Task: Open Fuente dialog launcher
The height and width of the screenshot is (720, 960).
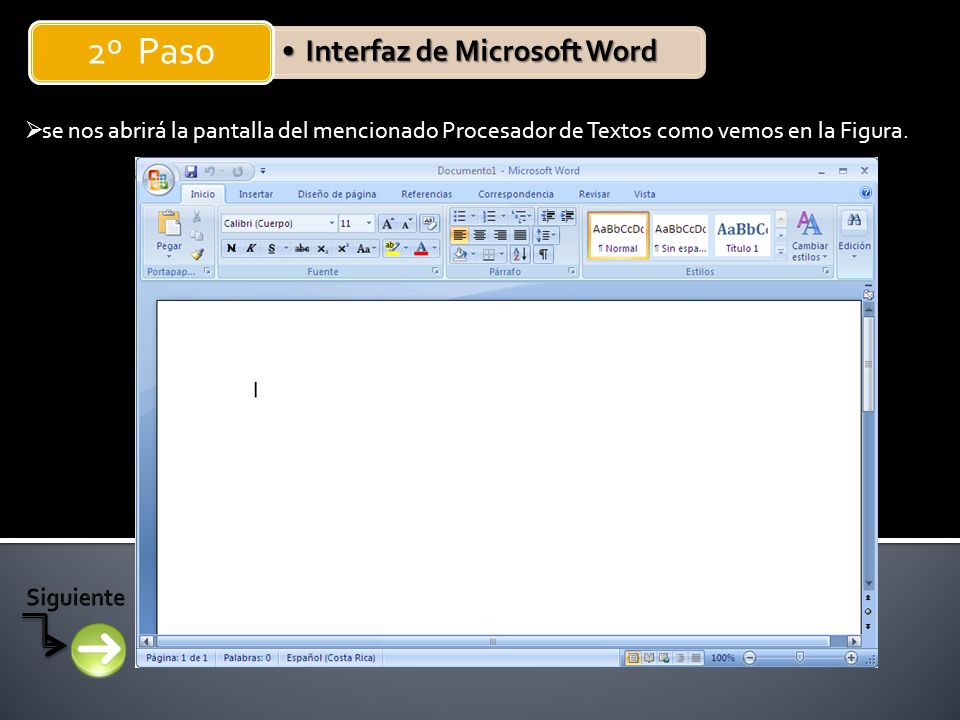Action: click(x=435, y=271)
